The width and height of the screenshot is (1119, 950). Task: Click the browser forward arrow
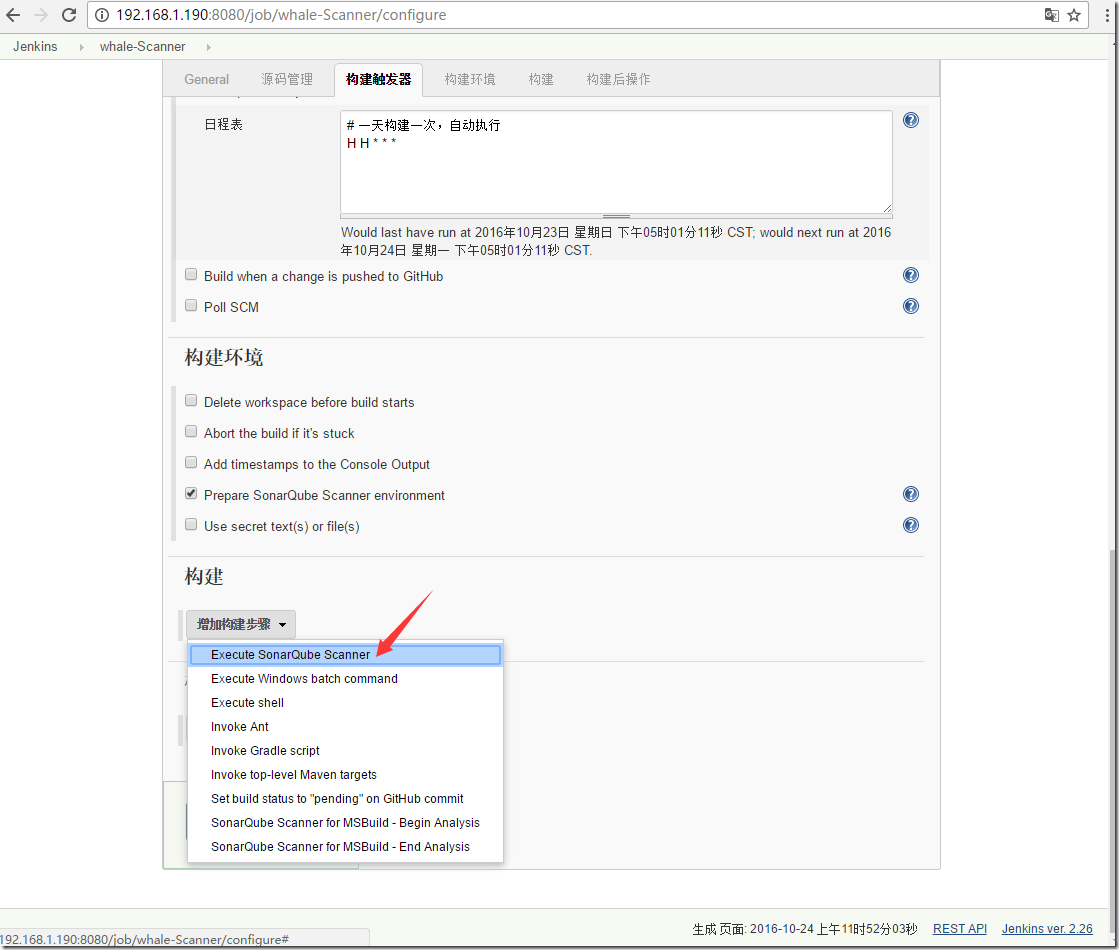click(41, 14)
